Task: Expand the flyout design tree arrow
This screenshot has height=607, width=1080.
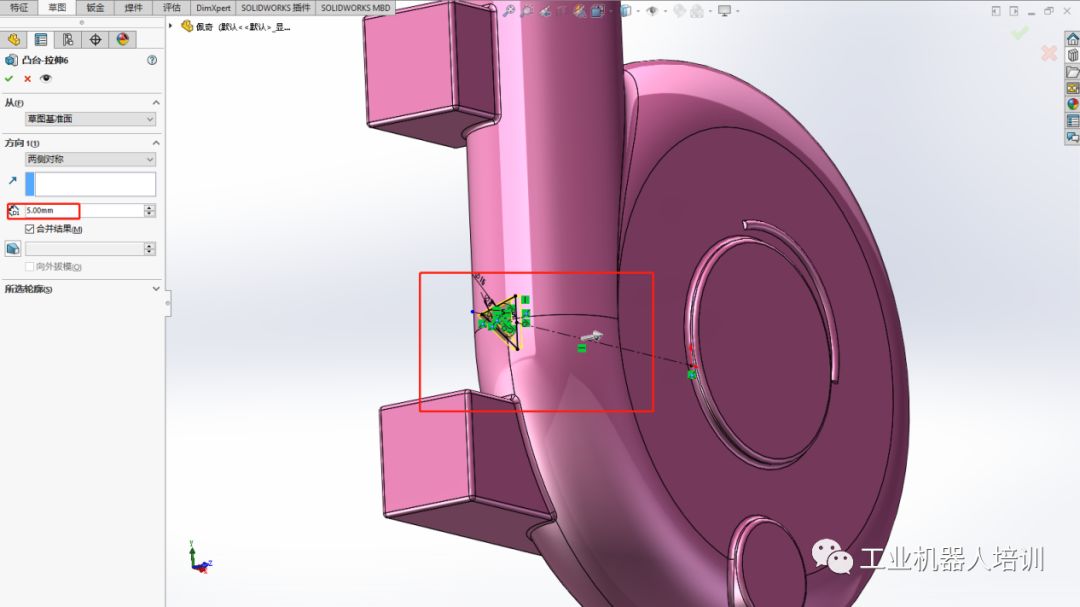Action: click(171, 25)
